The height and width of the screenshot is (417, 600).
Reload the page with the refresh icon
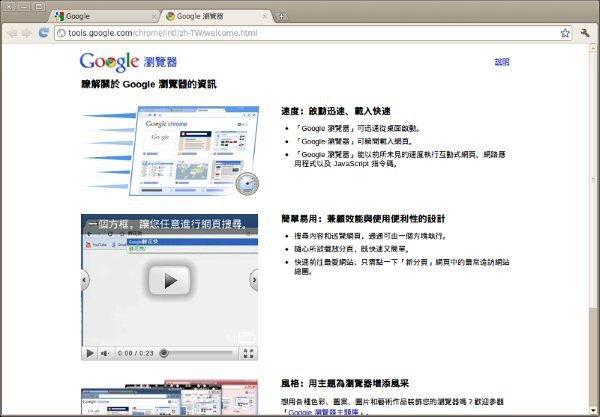tap(44, 33)
